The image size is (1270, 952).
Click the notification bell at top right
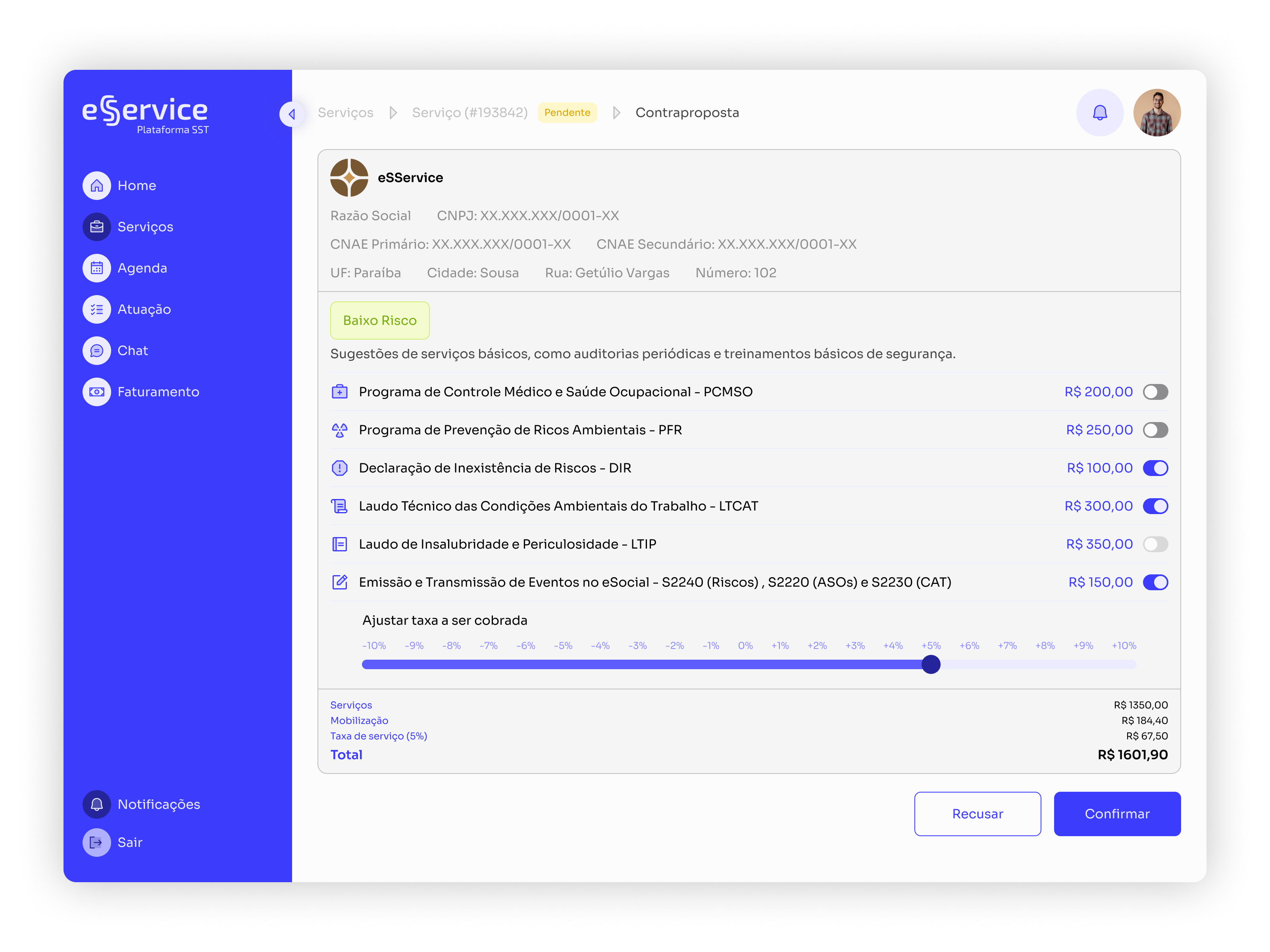[x=1099, y=113]
